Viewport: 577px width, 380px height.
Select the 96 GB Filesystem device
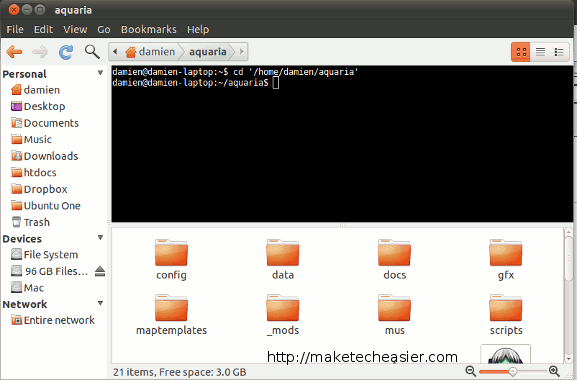[x=49, y=271]
